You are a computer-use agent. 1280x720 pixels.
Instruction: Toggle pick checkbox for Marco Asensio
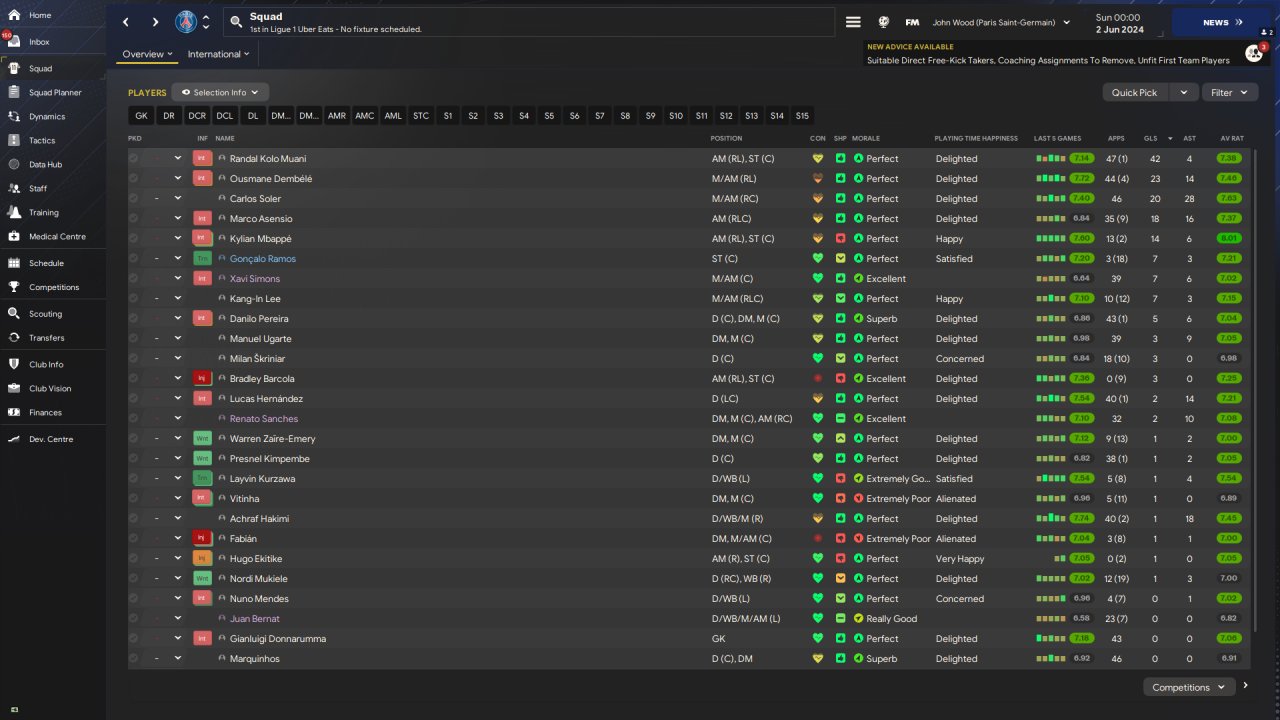pos(133,218)
